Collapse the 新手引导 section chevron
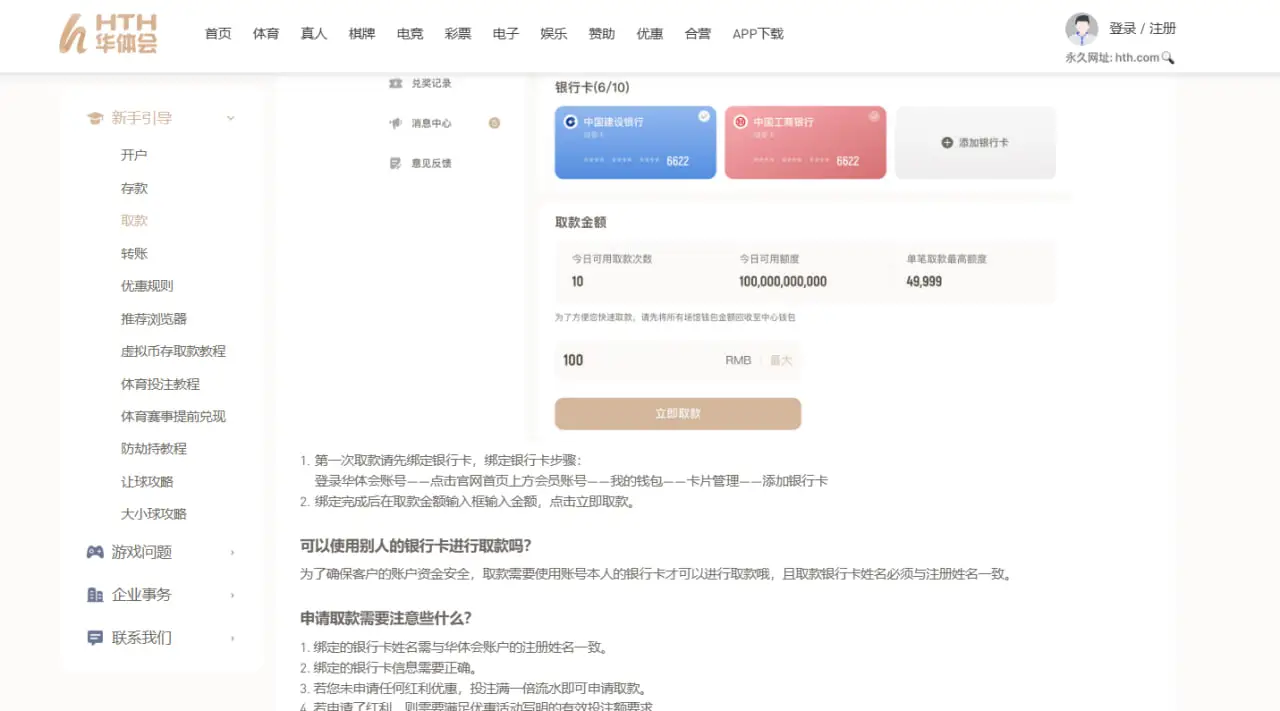This screenshot has width=1280, height=711. [x=231, y=117]
